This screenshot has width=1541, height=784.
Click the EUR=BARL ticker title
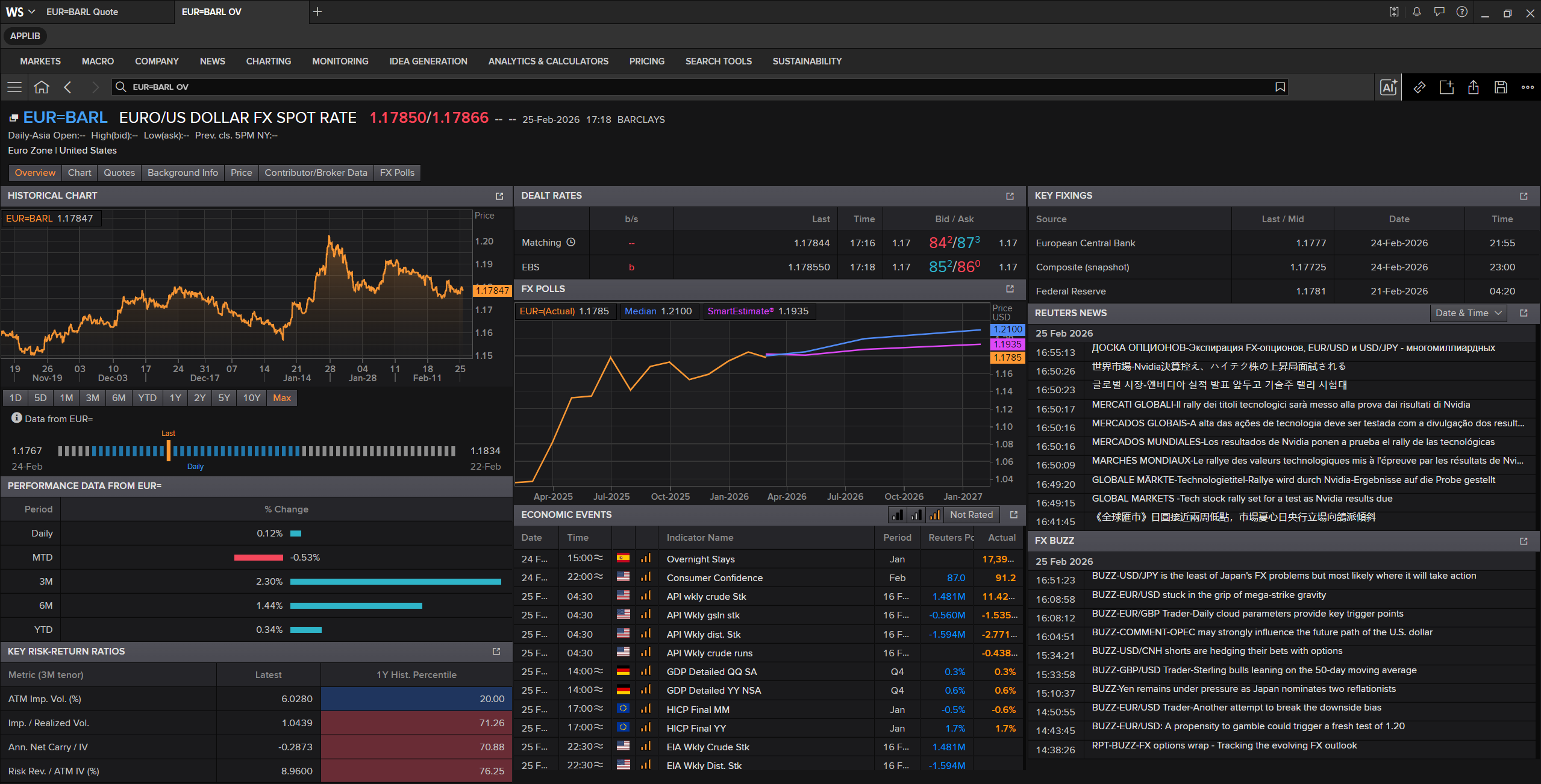coord(65,117)
